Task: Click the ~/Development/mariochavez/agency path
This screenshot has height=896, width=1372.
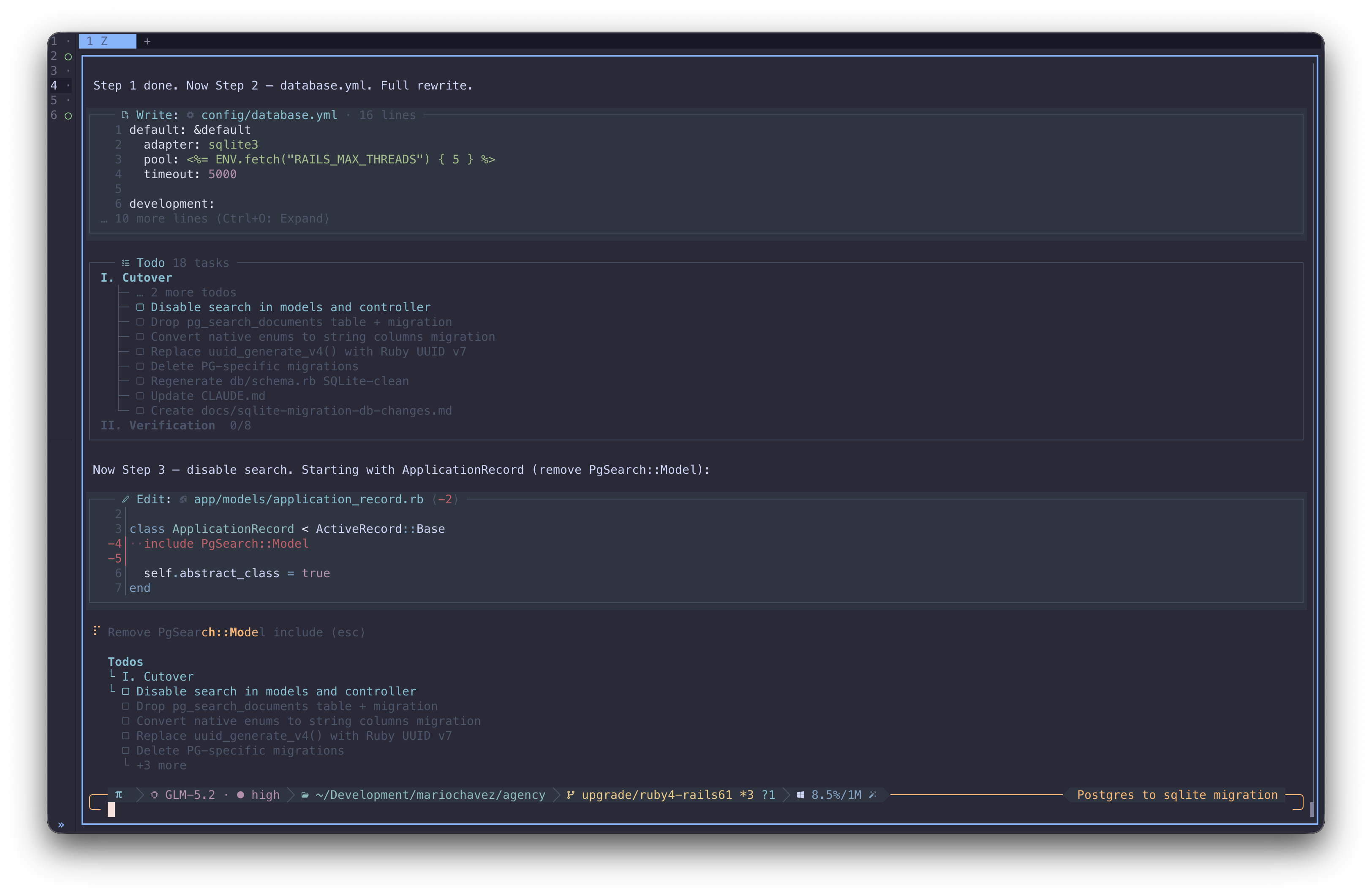Action: [x=430, y=795]
